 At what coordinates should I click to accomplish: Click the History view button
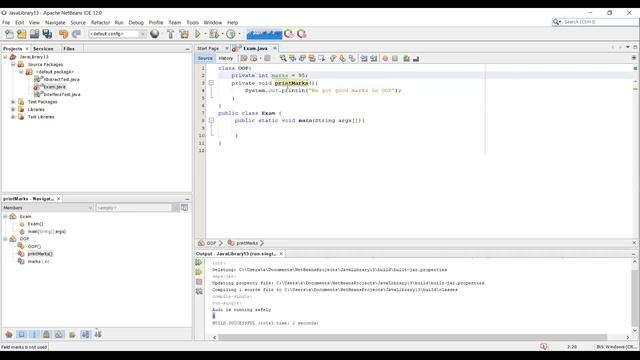coord(225,58)
